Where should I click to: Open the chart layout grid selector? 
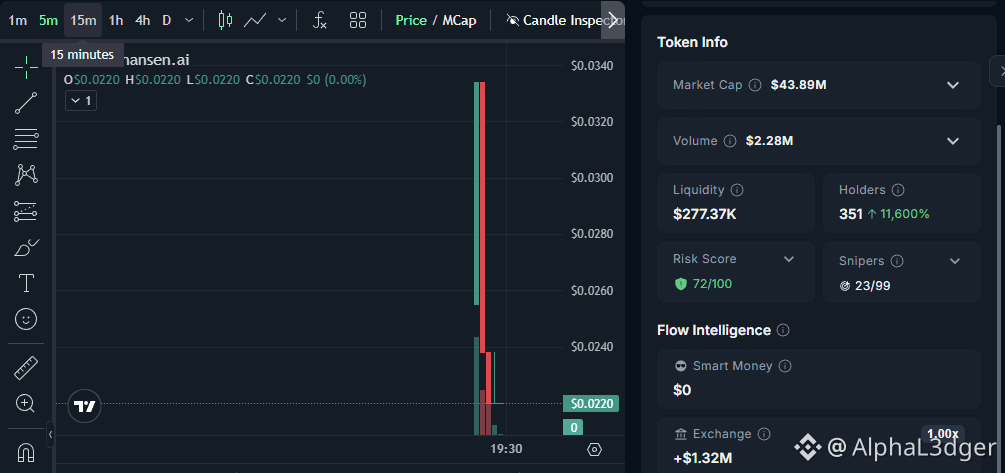(358, 20)
